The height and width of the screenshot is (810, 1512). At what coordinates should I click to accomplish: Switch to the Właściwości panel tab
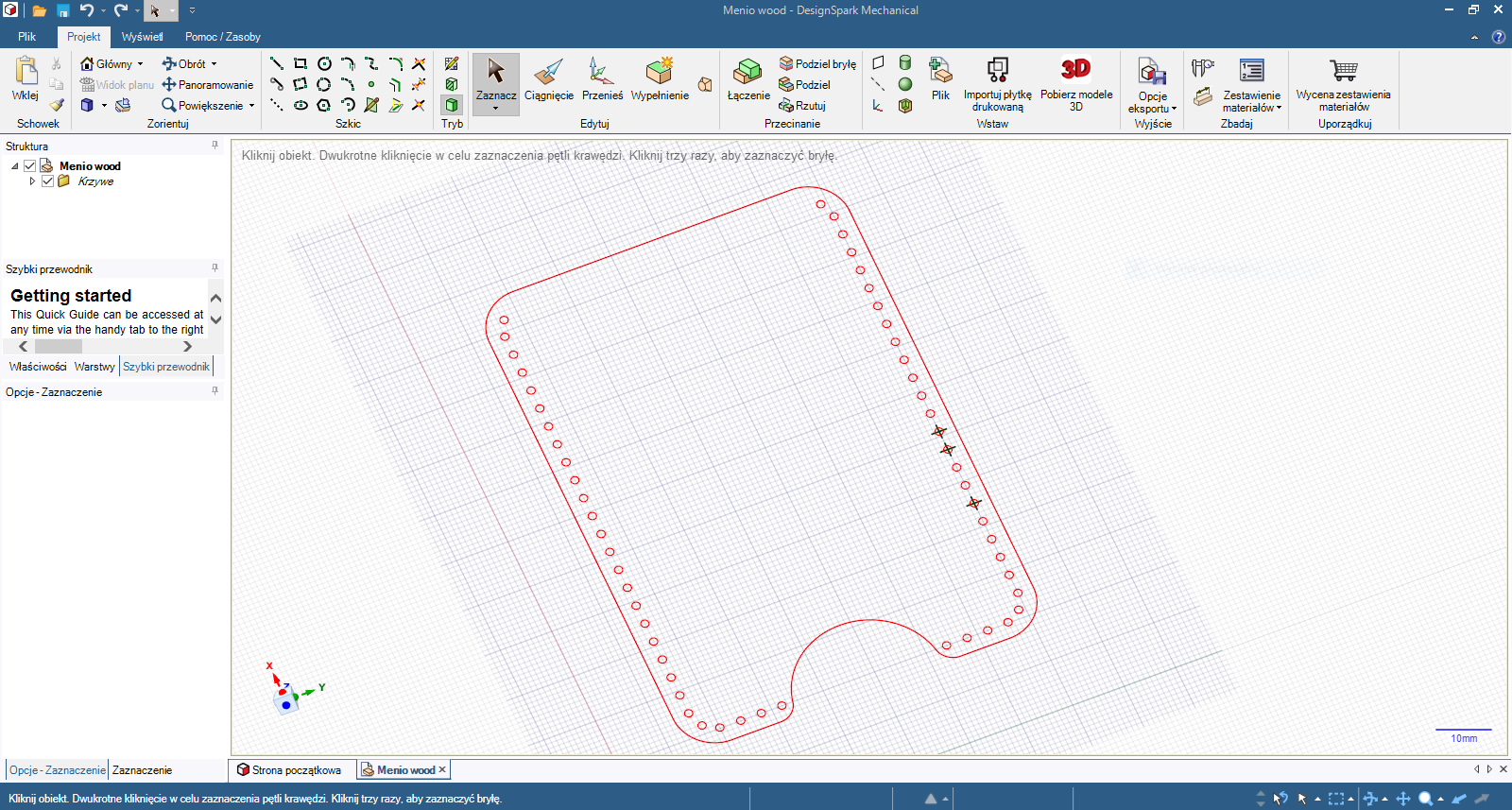coord(38,367)
